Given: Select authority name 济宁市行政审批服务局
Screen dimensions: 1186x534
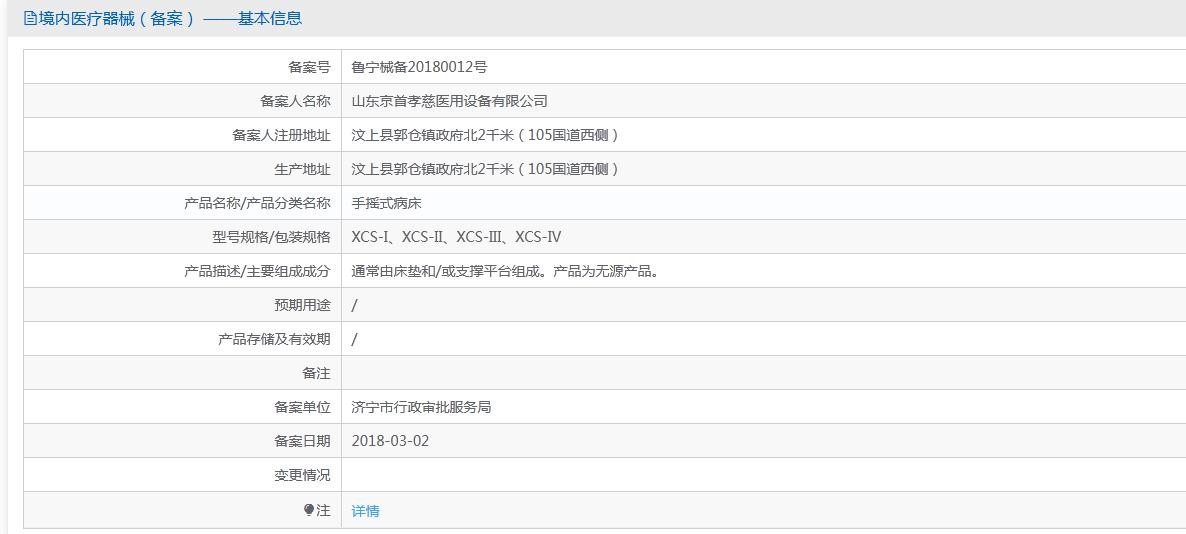Looking at the screenshot, I should pyautogui.click(x=421, y=407).
